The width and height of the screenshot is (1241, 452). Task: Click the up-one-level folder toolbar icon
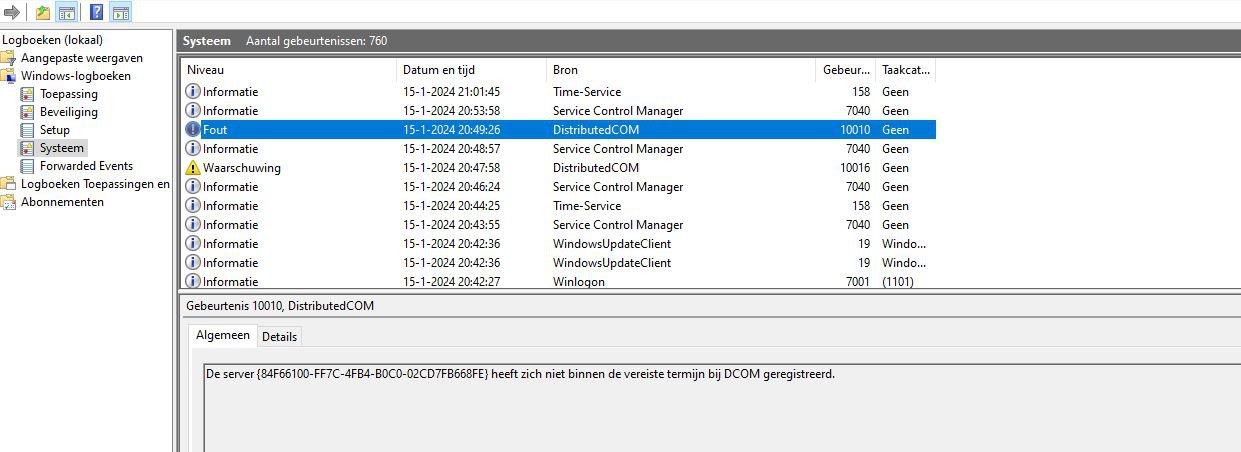(42, 13)
